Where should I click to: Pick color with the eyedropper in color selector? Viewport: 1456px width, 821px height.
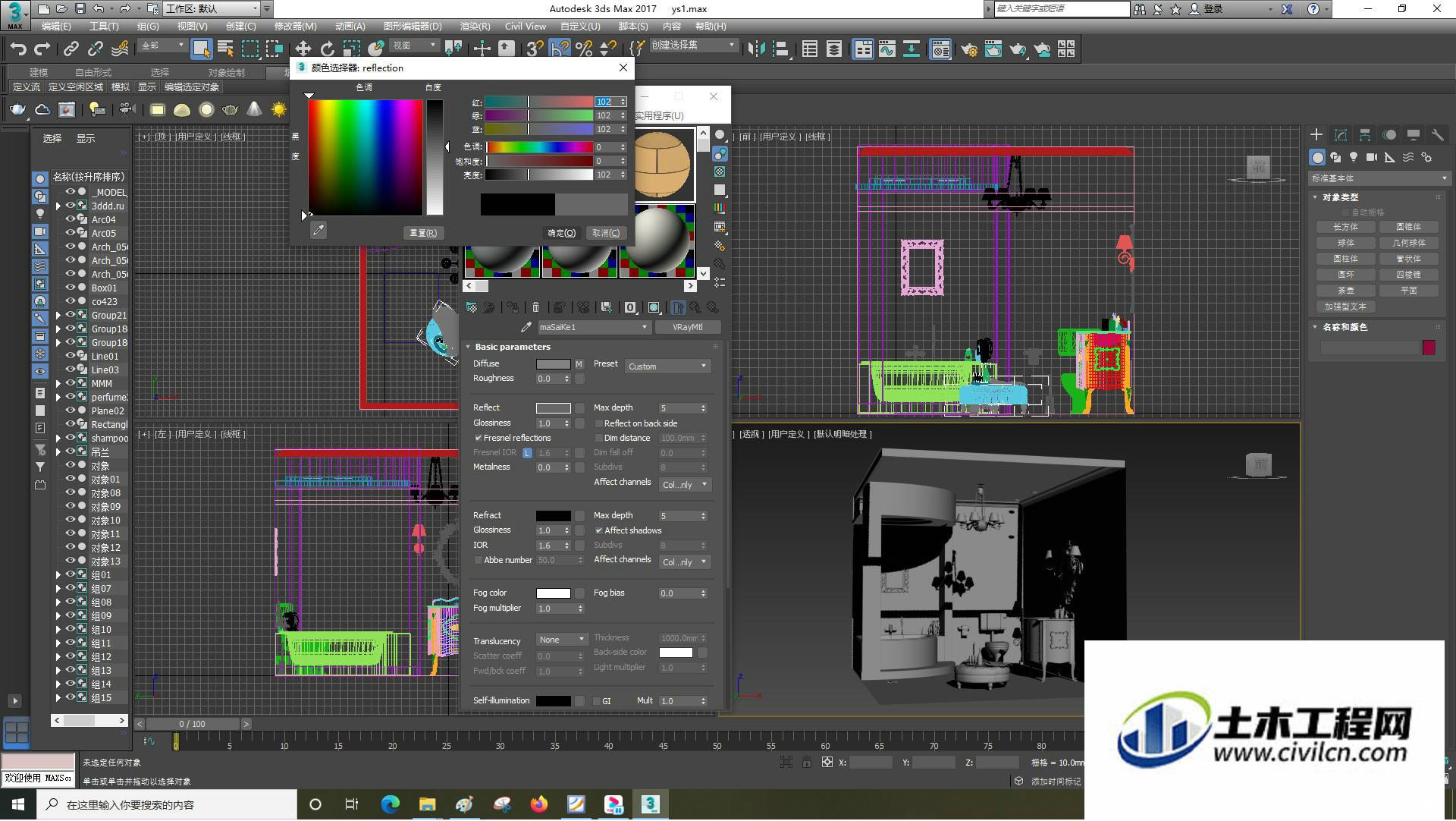(318, 230)
